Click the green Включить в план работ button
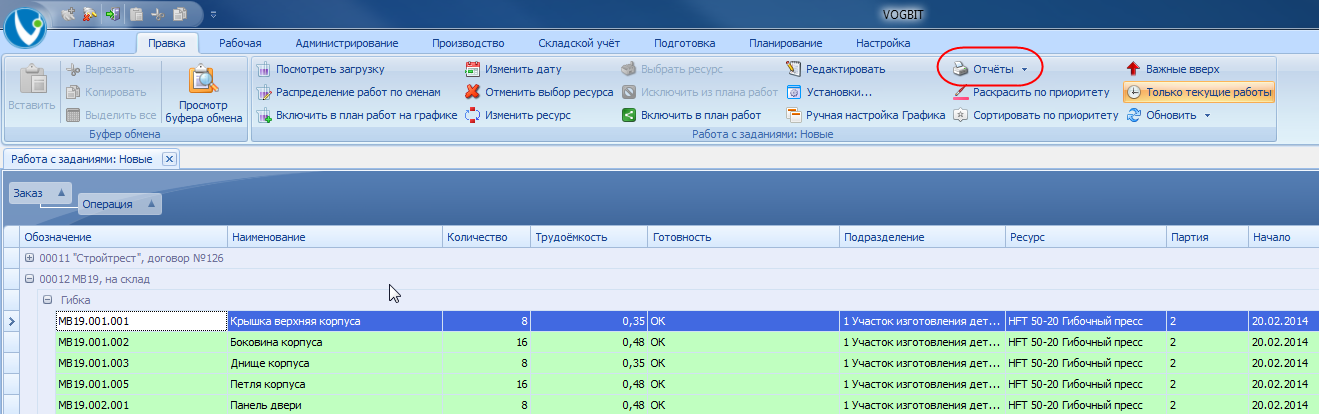 tap(691, 115)
